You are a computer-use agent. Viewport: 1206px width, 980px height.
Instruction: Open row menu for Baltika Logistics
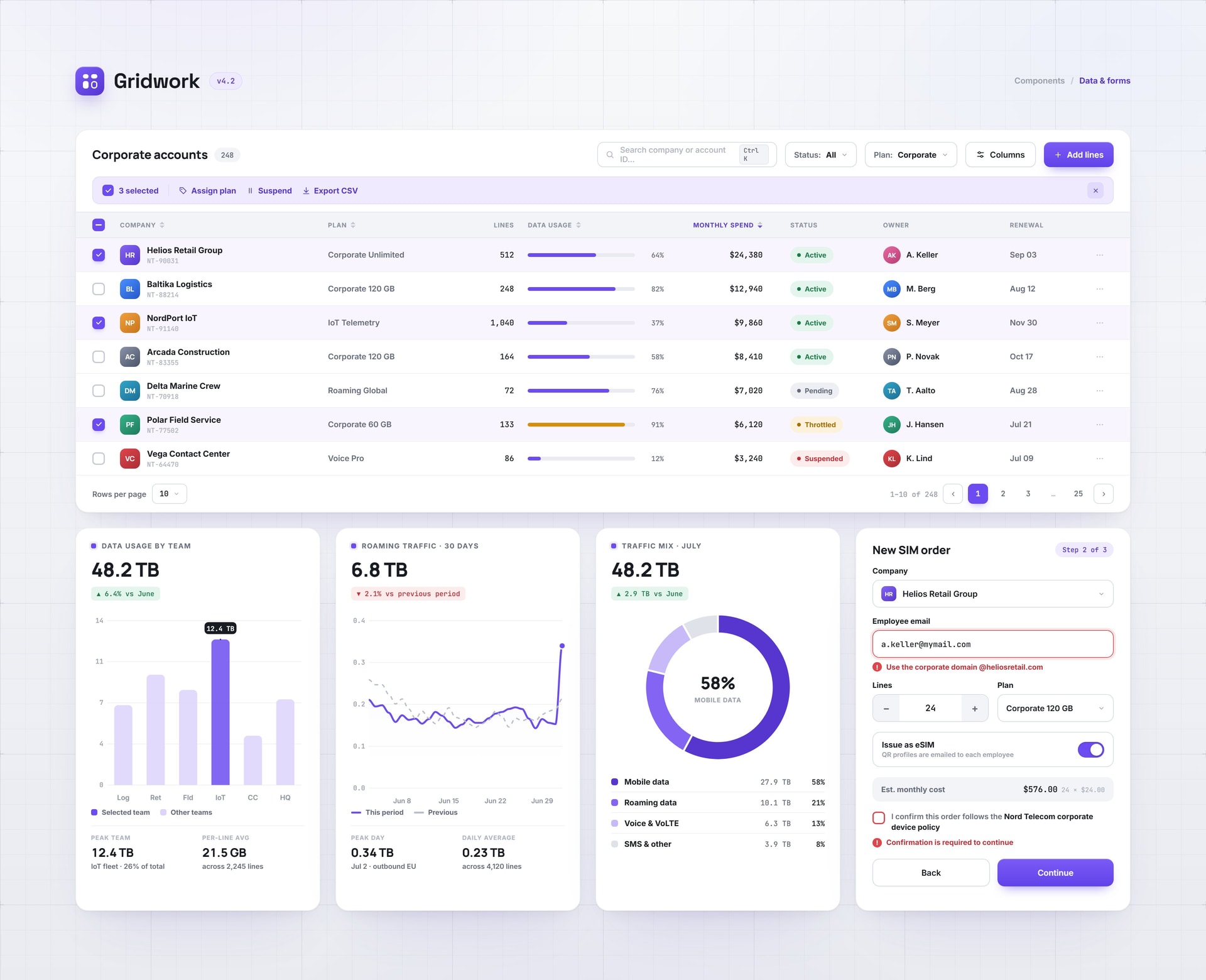(x=1100, y=289)
